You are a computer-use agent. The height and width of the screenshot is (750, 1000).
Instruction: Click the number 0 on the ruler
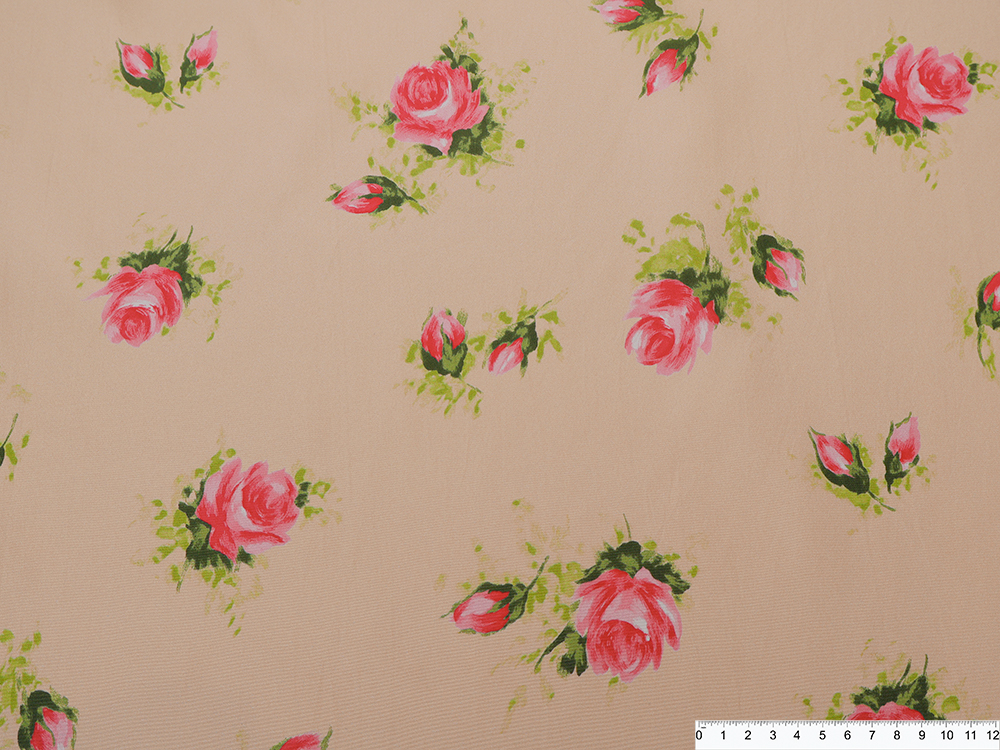point(699,735)
